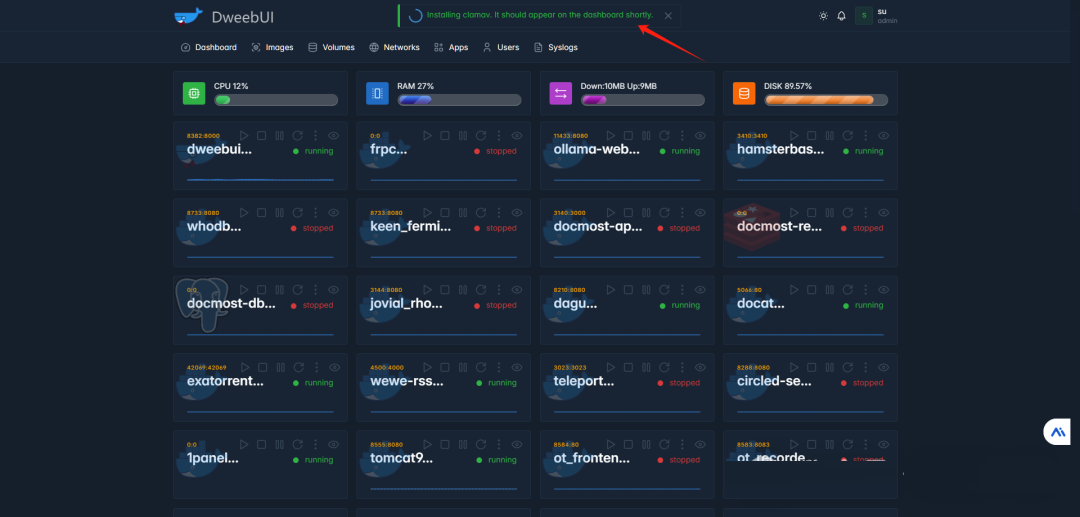Open three-dot menu on dagu container
This screenshot has width=1080, height=517.
pyautogui.click(x=683, y=290)
